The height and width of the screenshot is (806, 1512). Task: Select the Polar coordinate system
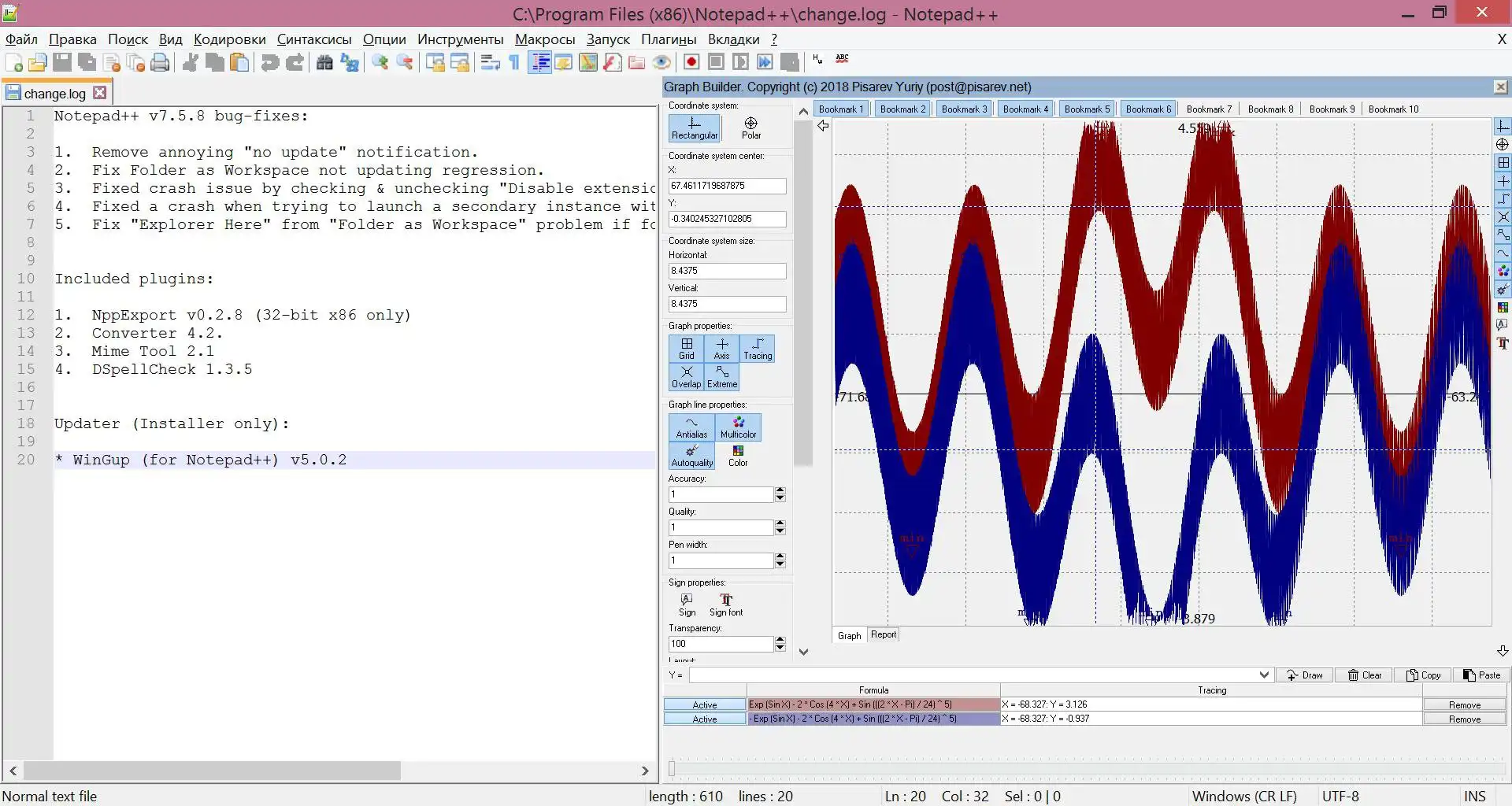click(751, 128)
